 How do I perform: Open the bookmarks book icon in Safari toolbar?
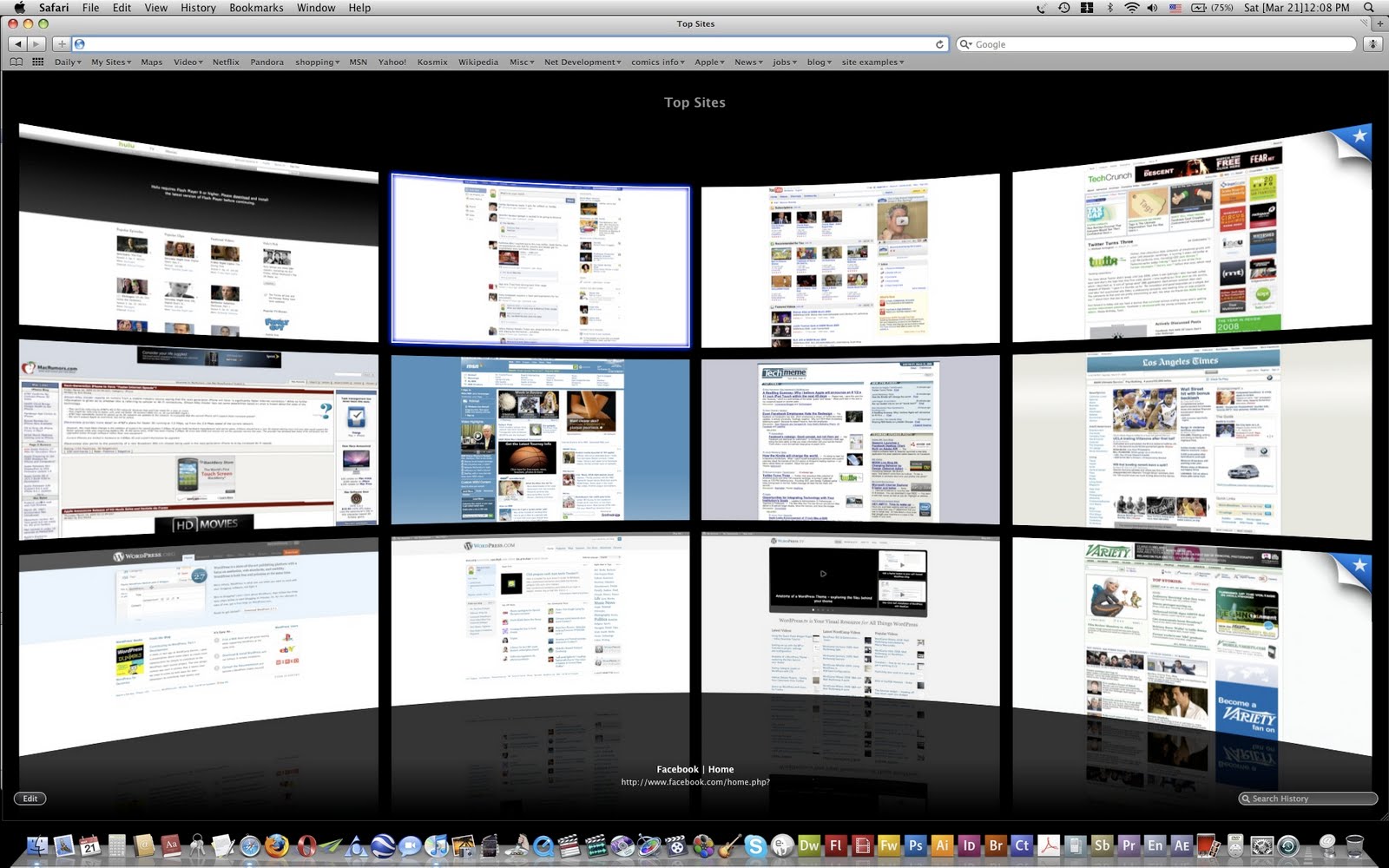[16, 62]
